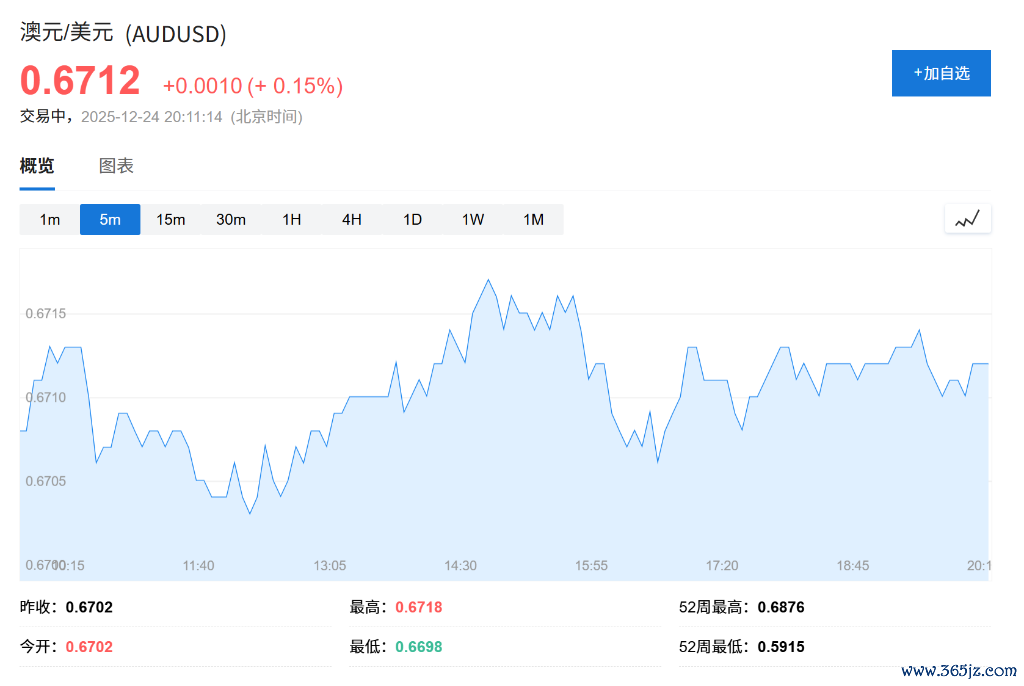
Task: Select the 1W chart period
Action: pos(473,220)
